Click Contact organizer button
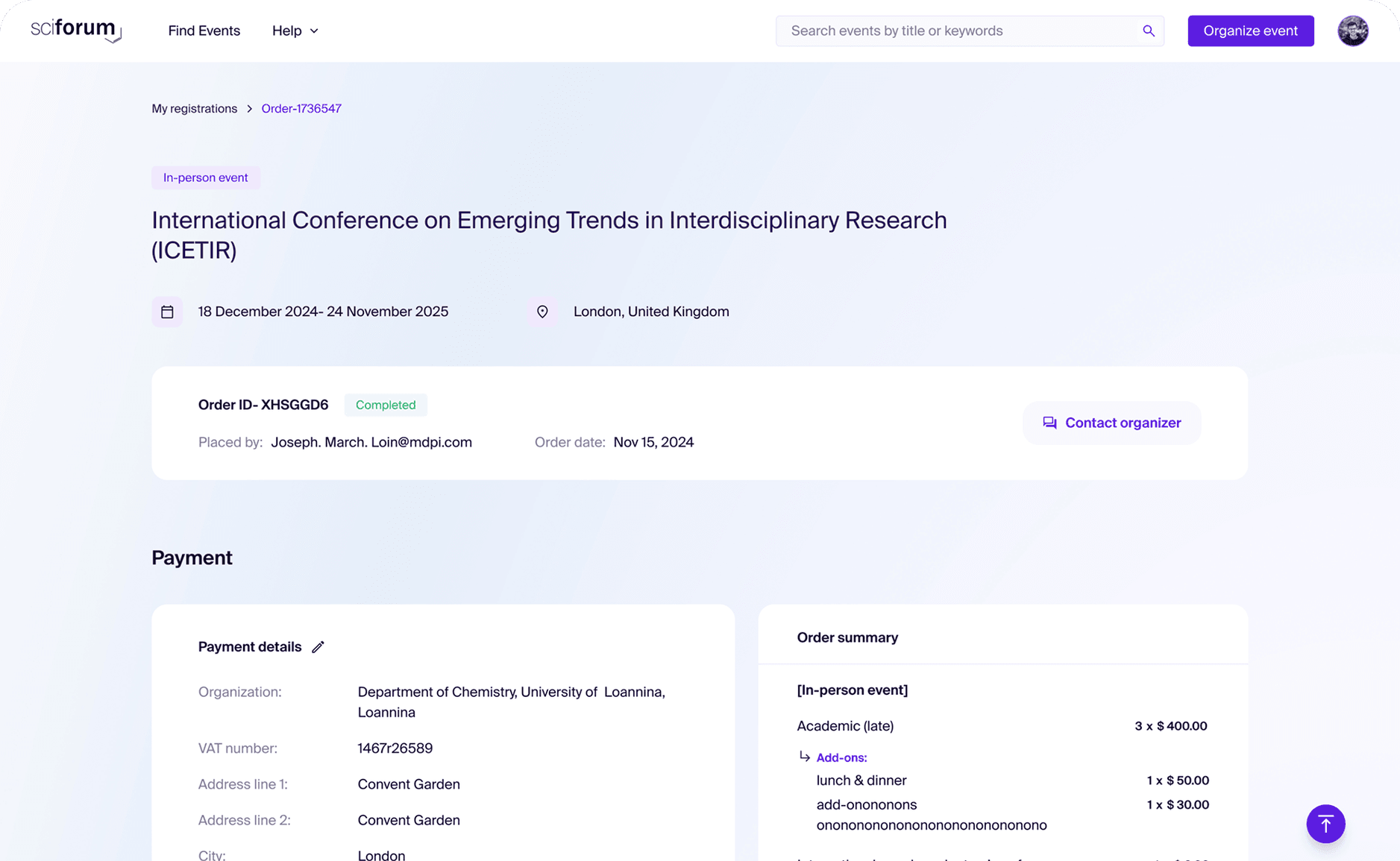 tap(1111, 423)
